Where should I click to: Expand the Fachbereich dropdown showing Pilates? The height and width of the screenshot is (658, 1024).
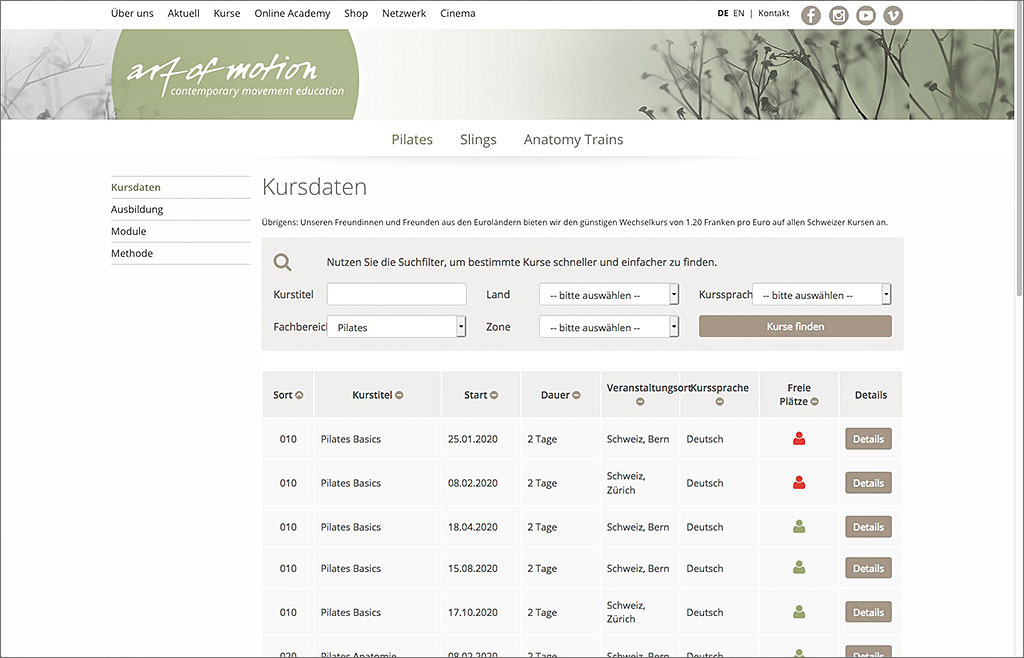coord(397,327)
